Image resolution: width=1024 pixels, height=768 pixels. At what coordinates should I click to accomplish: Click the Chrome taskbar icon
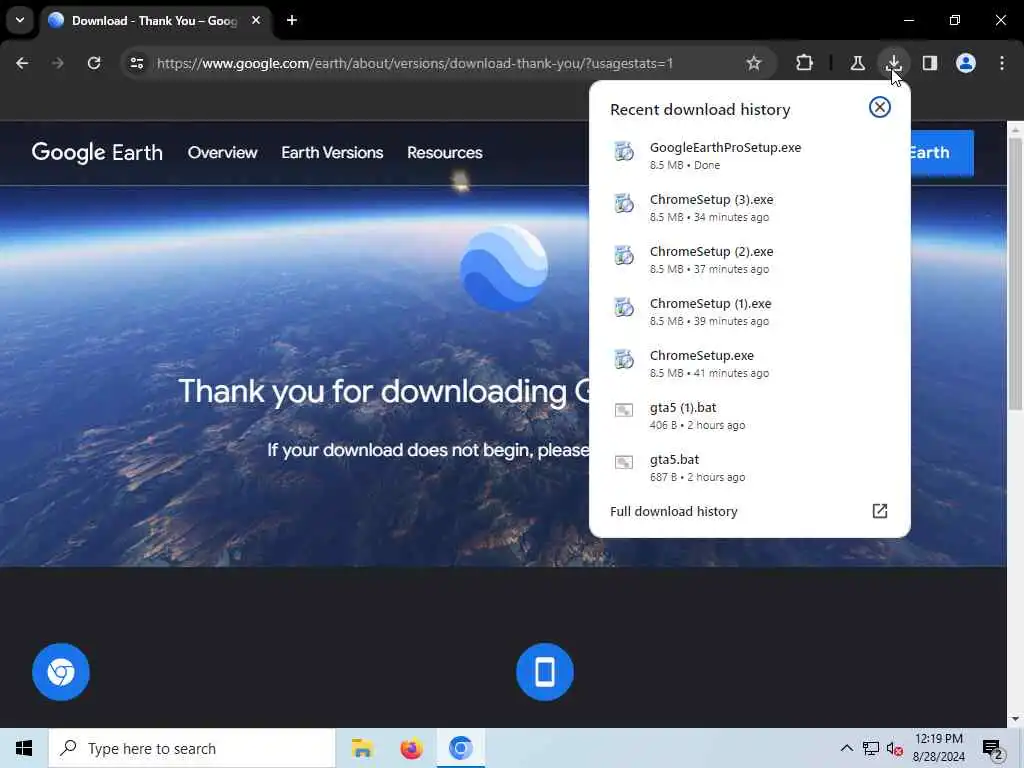(460, 748)
